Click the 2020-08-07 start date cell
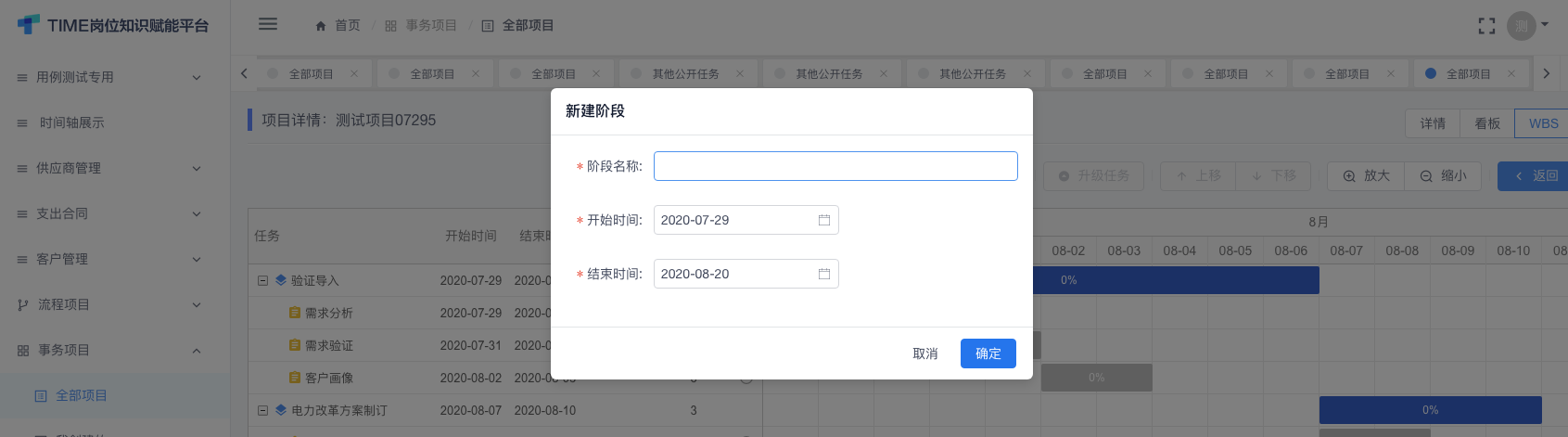The image size is (1568, 437). coord(471,410)
